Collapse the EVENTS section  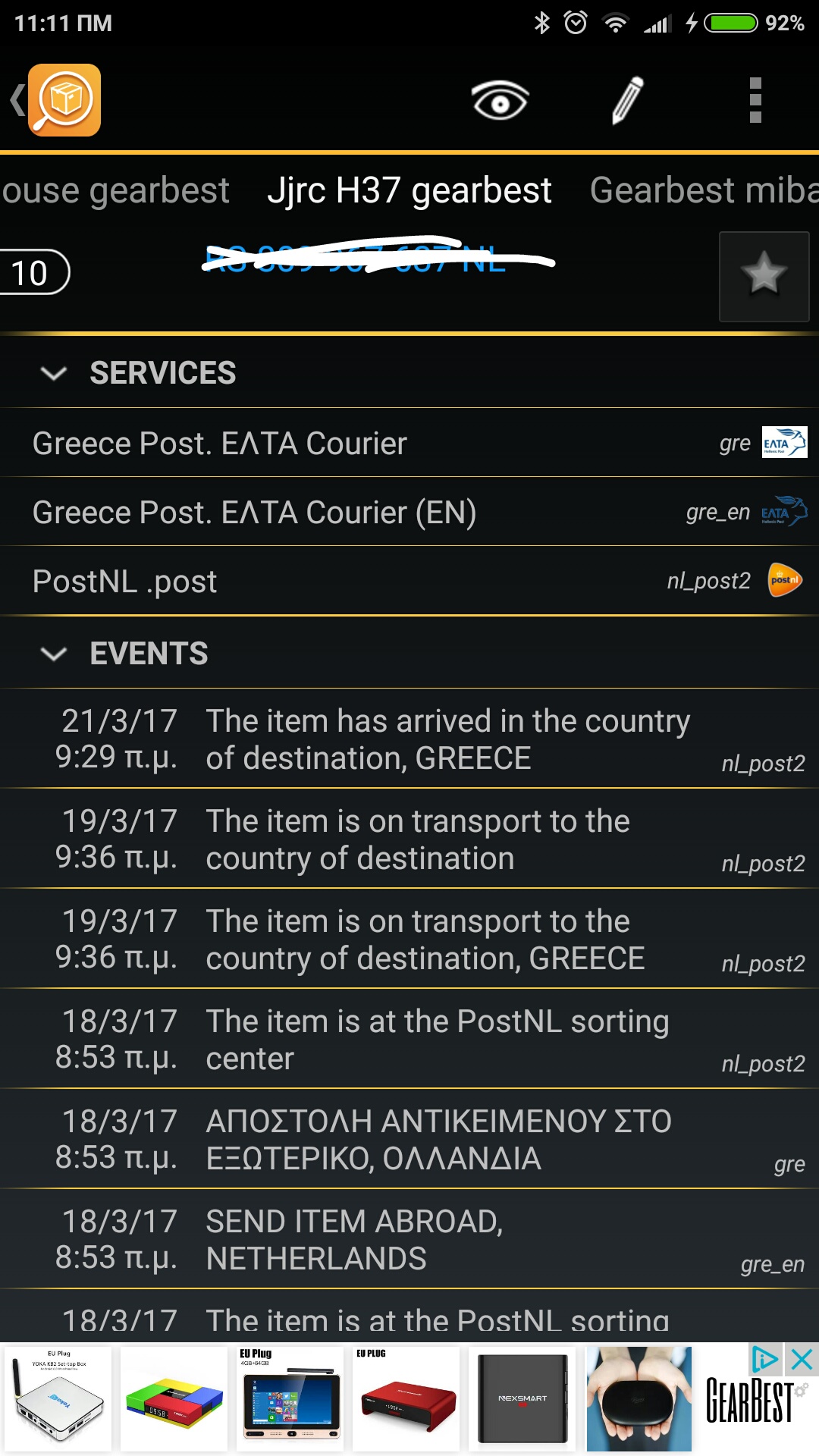[x=54, y=654]
